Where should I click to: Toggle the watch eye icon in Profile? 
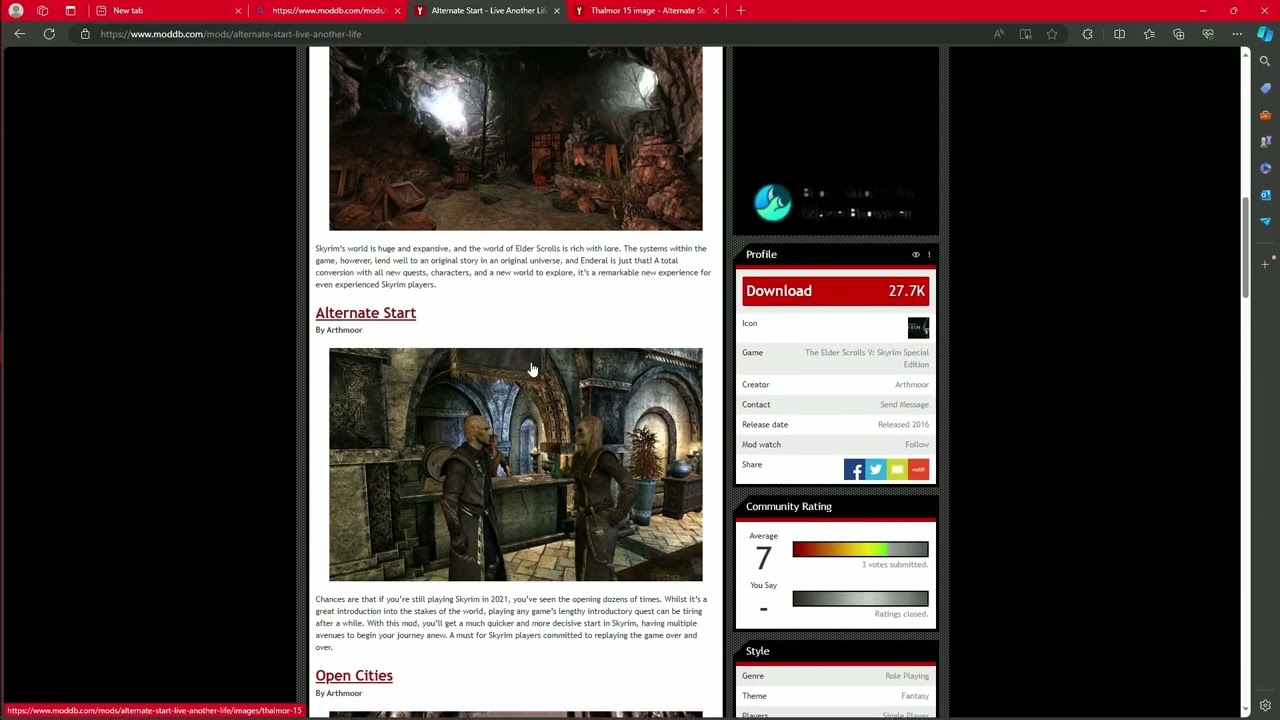pyautogui.click(x=915, y=255)
